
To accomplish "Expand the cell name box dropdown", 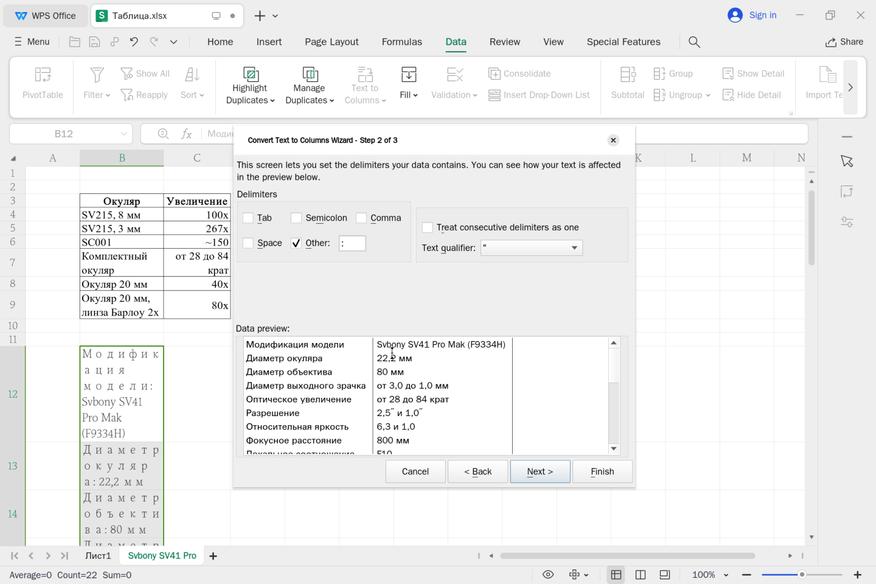I will click(x=124, y=134).
